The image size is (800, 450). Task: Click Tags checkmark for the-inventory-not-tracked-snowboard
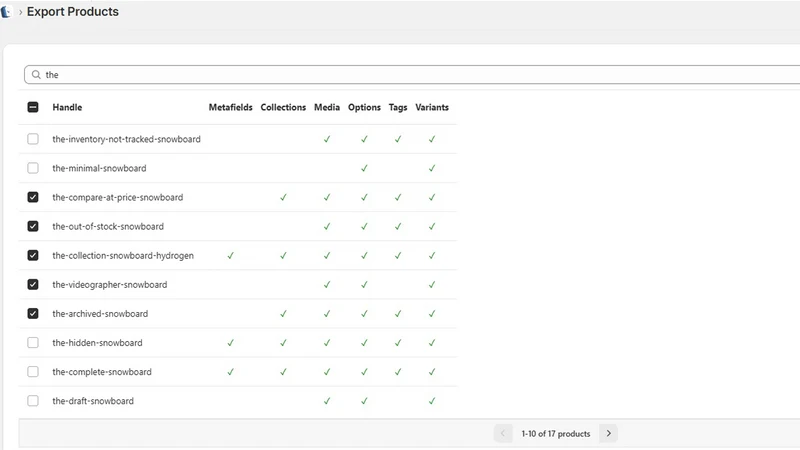[x=398, y=139]
